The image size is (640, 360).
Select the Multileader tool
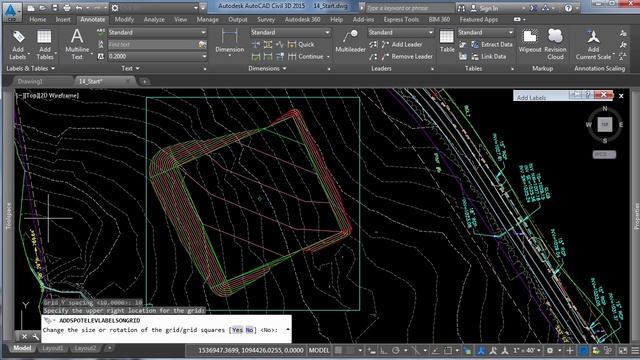click(x=350, y=41)
